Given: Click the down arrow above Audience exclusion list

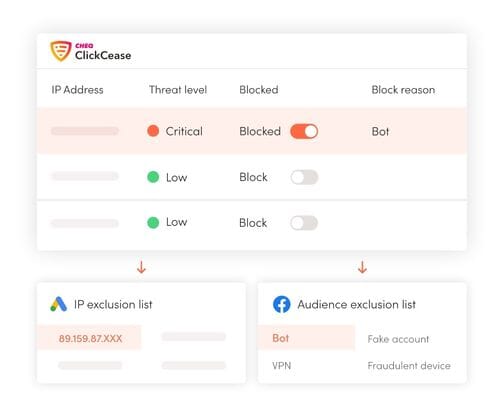Looking at the screenshot, I should click(x=362, y=267).
